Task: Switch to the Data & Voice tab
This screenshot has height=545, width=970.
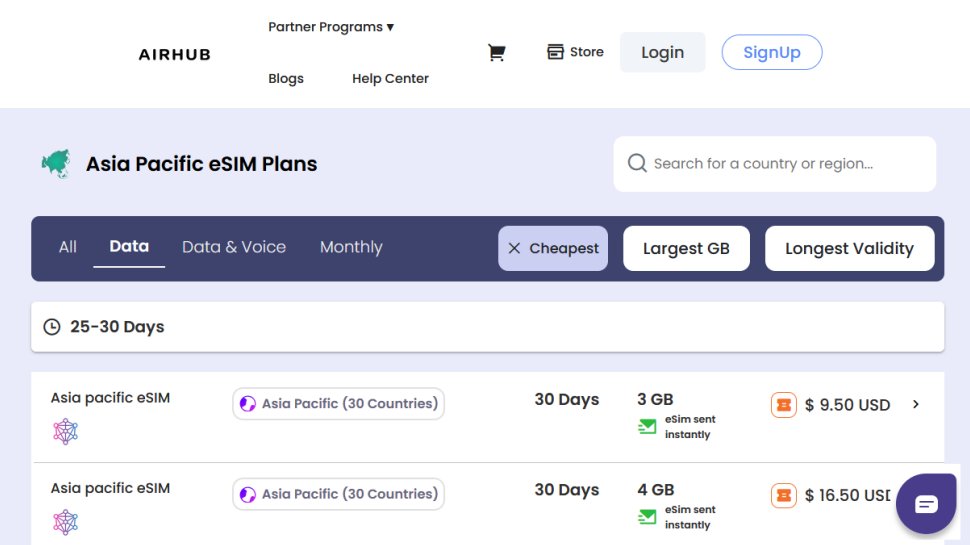Action: (x=234, y=247)
